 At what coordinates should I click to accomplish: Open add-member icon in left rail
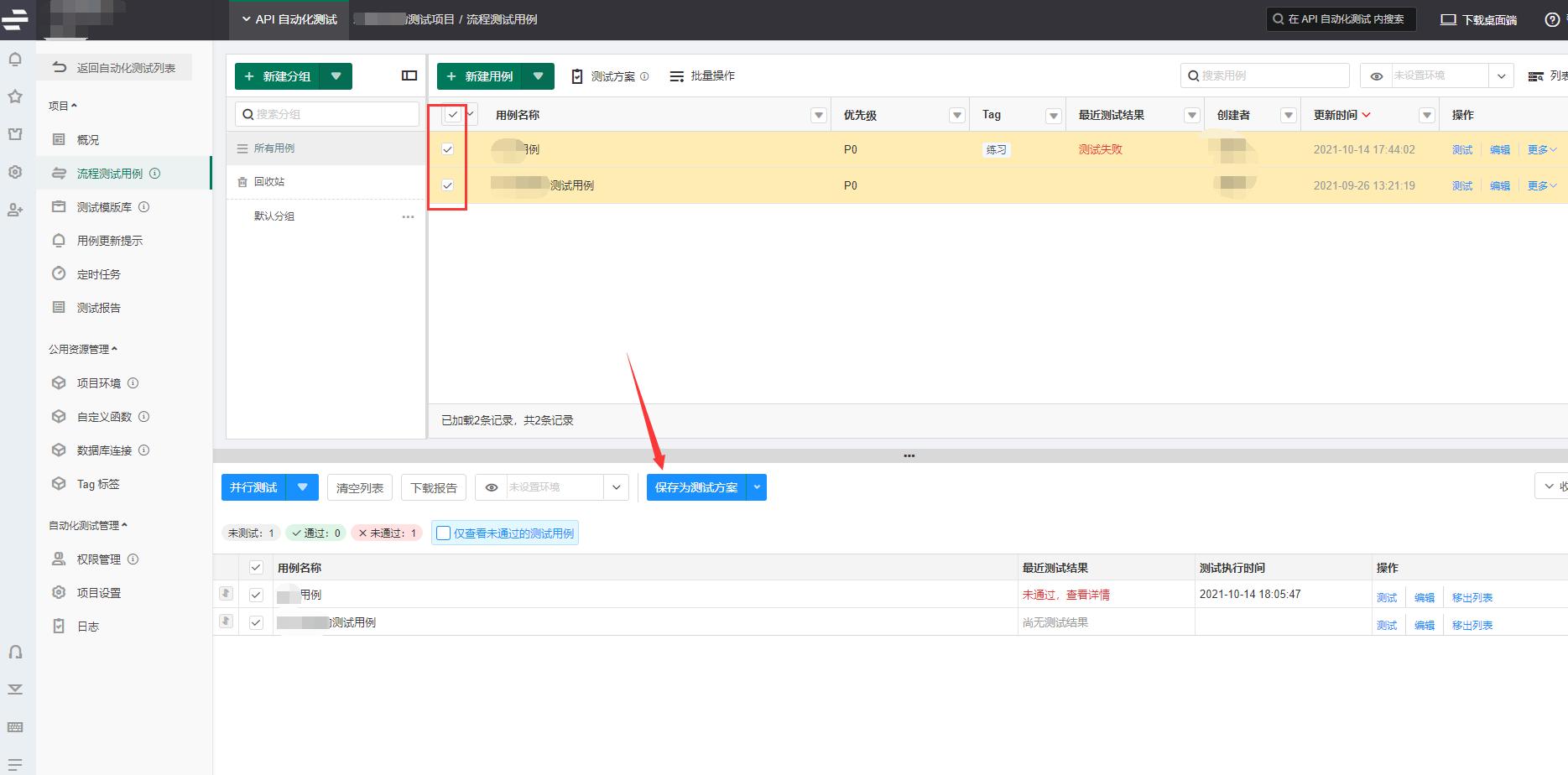tap(15, 210)
